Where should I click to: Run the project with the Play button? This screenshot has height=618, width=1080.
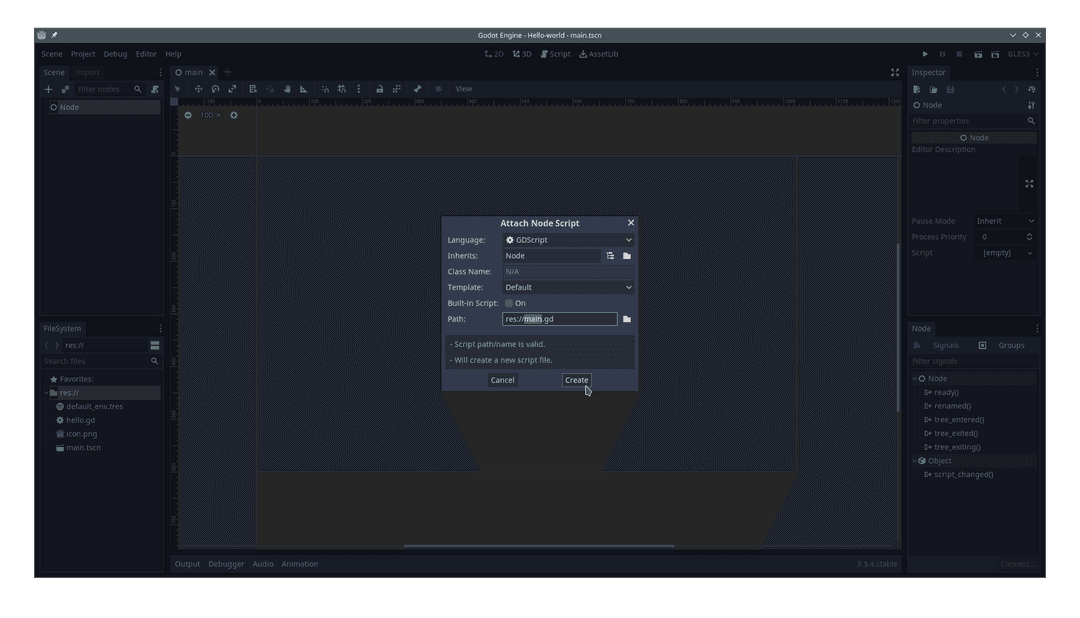(x=924, y=53)
